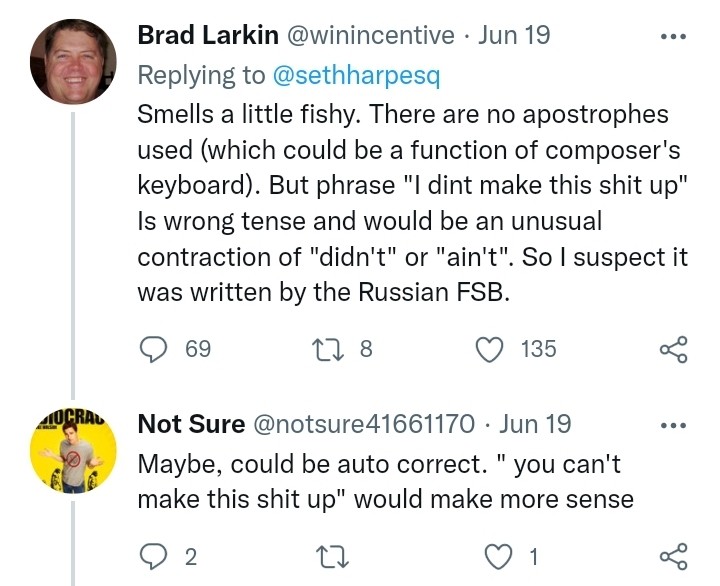Viewport: 720px width, 586px height.
Task: Open Not Sure's profile by name
Action: pyautogui.click(x=191, y=424)
